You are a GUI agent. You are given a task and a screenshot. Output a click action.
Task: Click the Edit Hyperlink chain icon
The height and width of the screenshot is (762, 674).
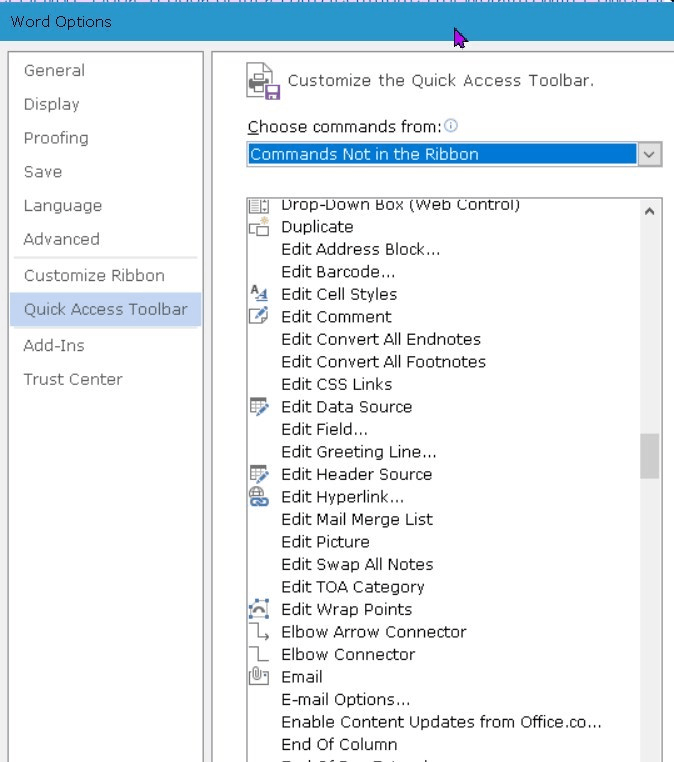coord(259,497)
